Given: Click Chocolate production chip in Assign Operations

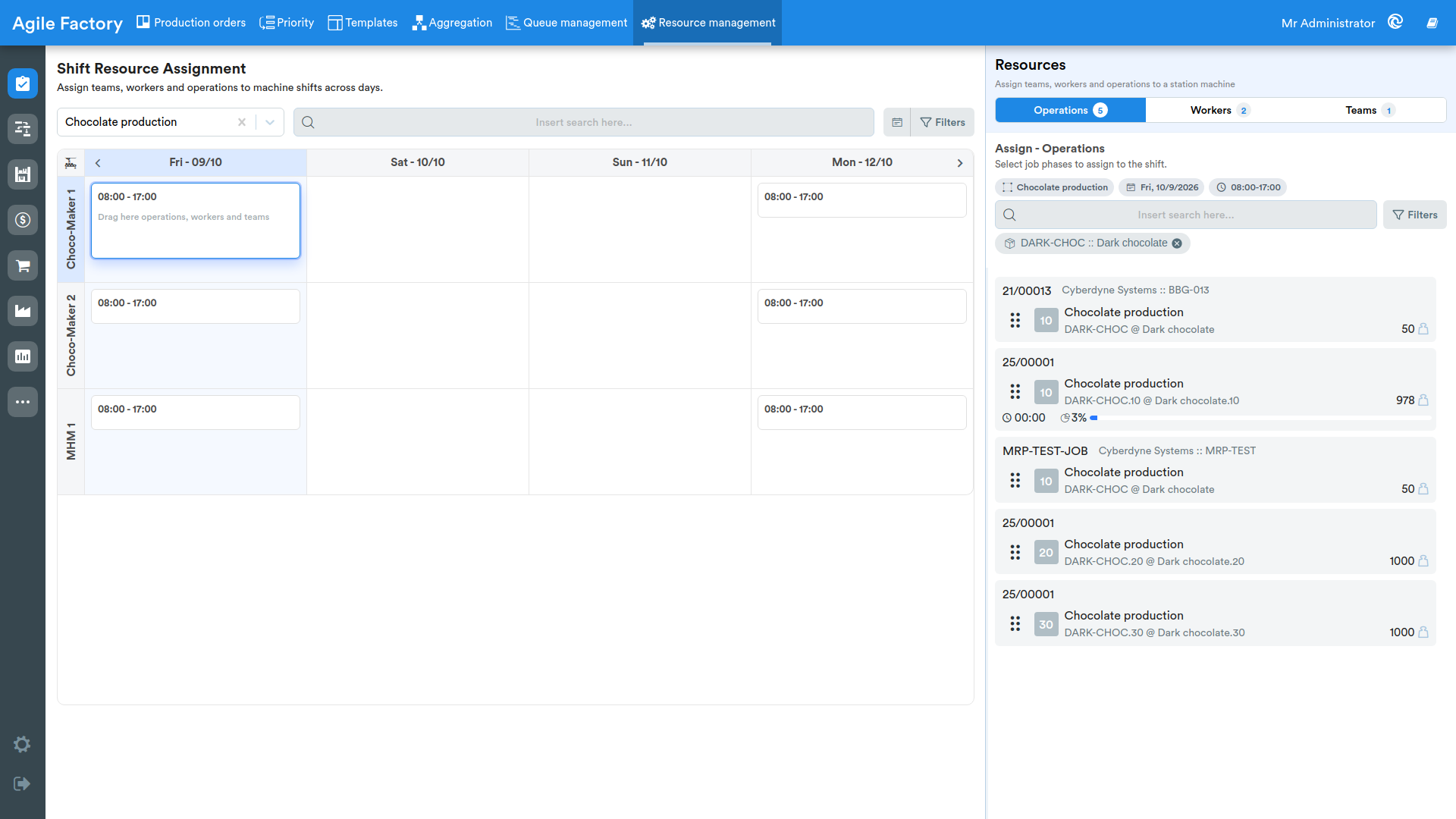Looking at the screenshot, I should 1055,187.
